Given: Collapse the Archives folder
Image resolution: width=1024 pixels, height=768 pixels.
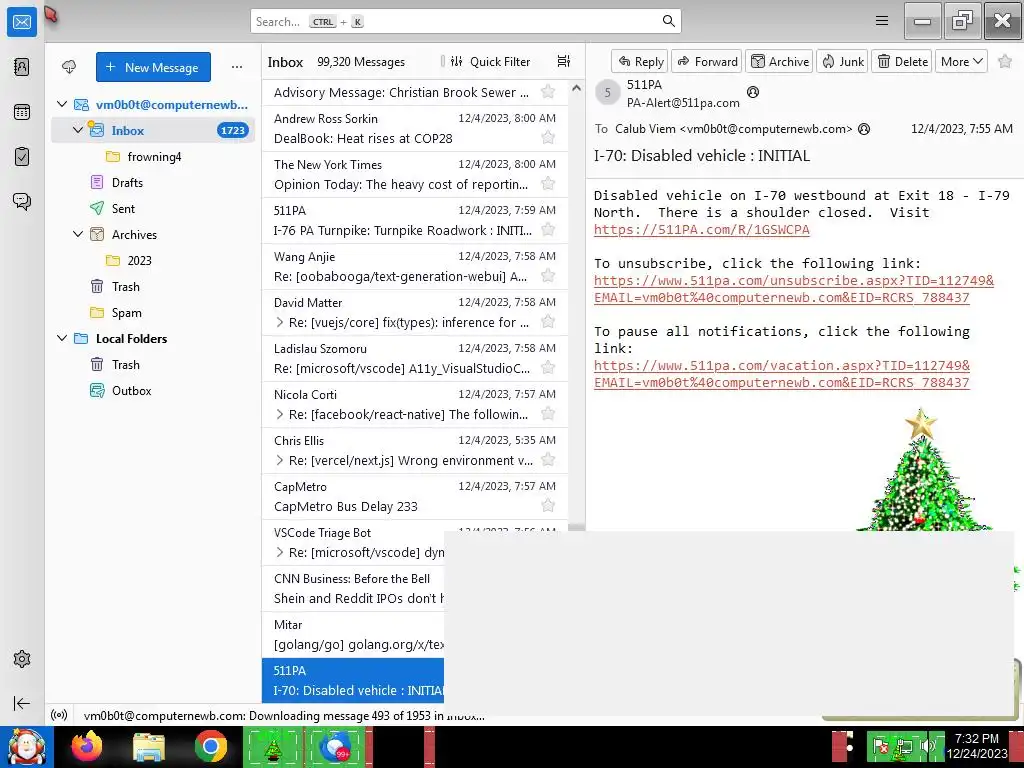Looking at the screenshot, I should (78, 234).
